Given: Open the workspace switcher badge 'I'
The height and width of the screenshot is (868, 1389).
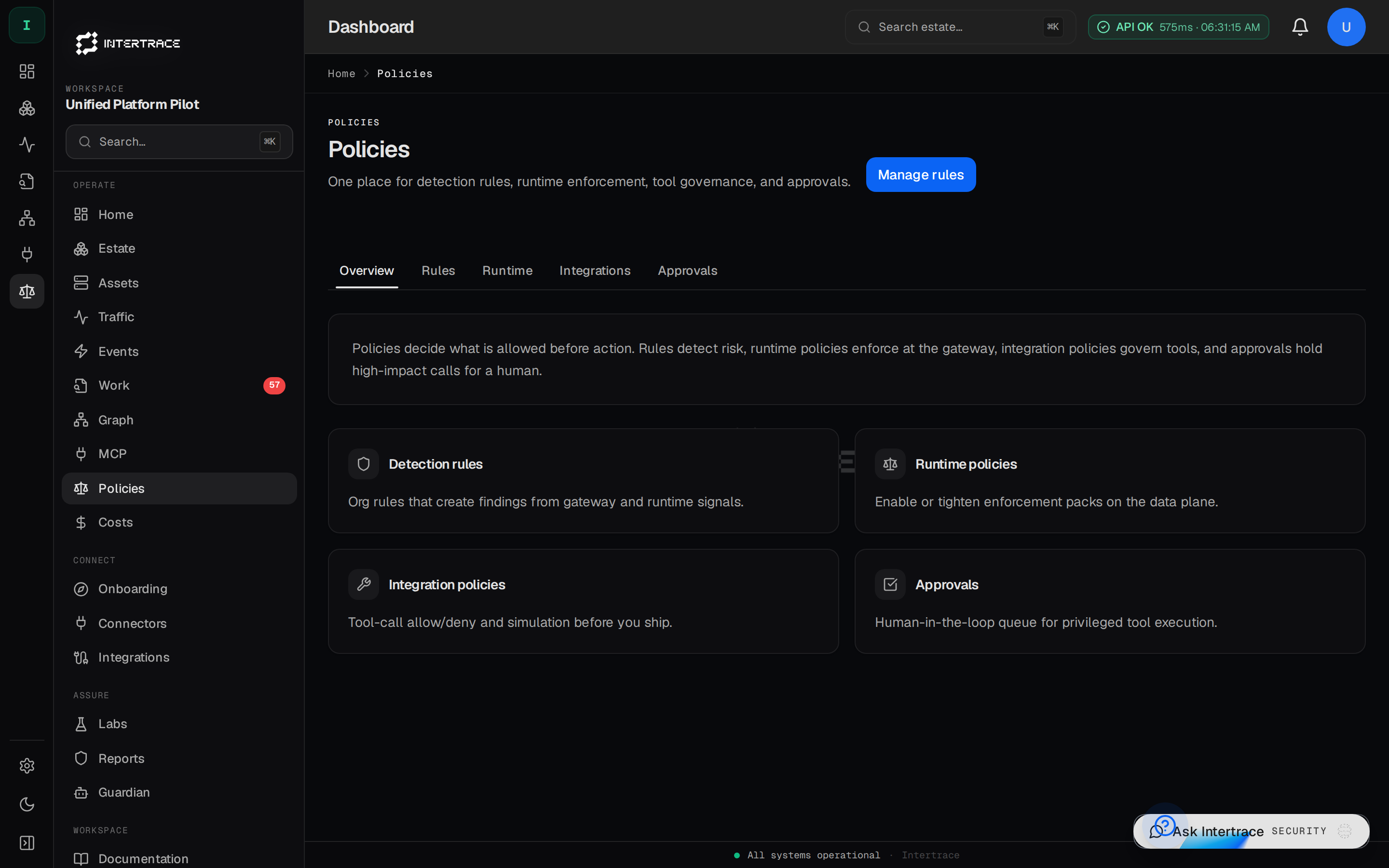Looking at the screenshot, I should click(x=27, y=25).
